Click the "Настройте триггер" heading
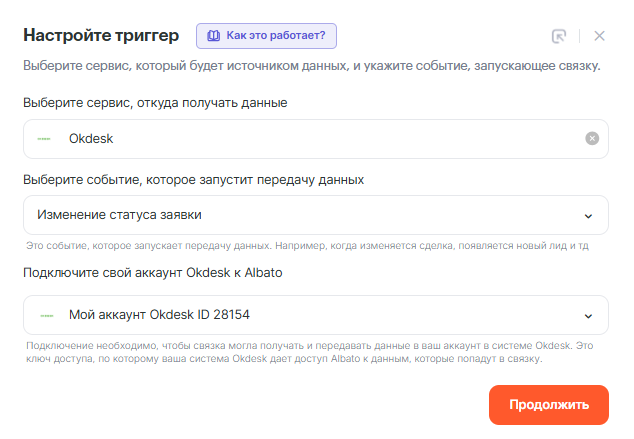Viewport: 634px width, 439px height. tap(101, 36)
